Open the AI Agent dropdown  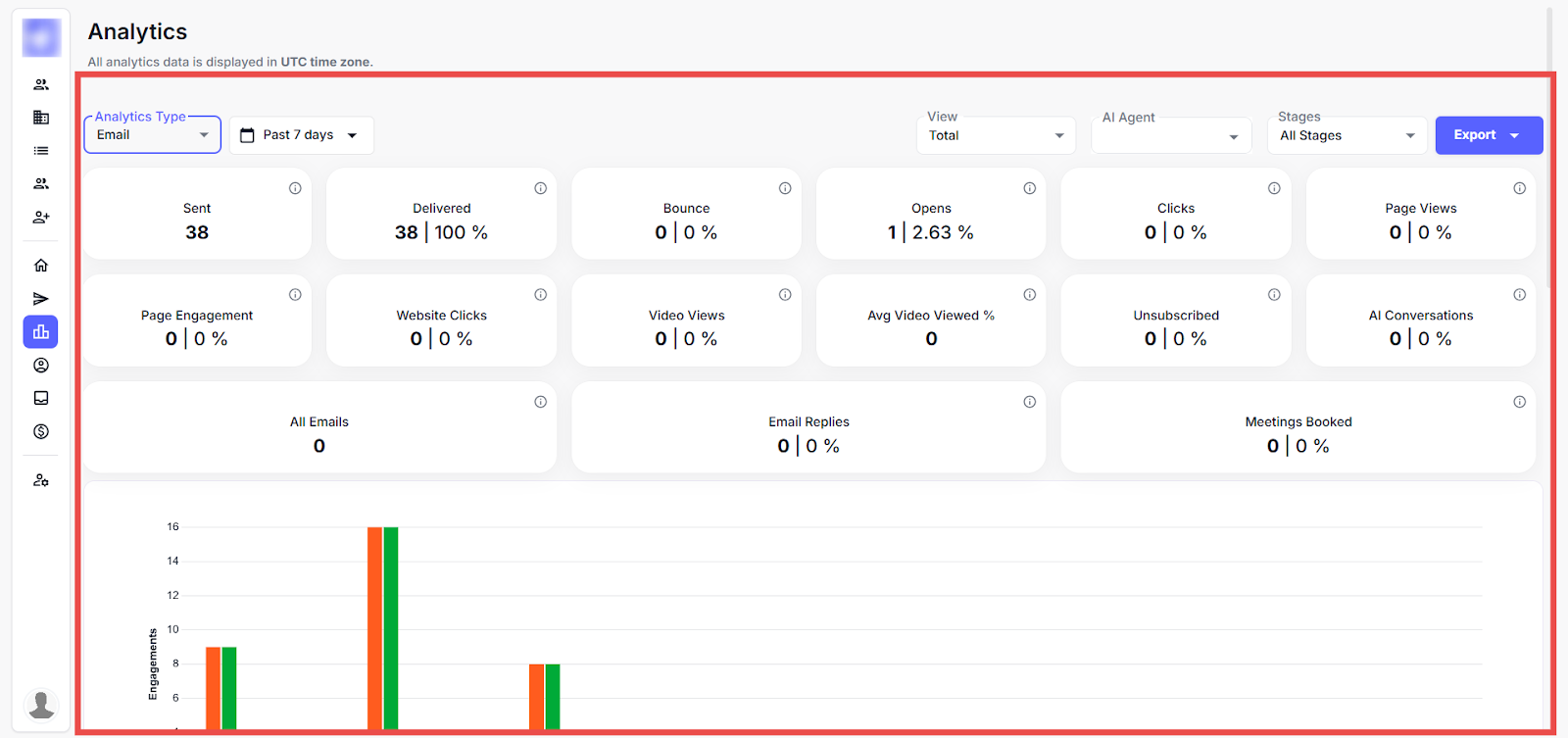tap(1171, 136)
